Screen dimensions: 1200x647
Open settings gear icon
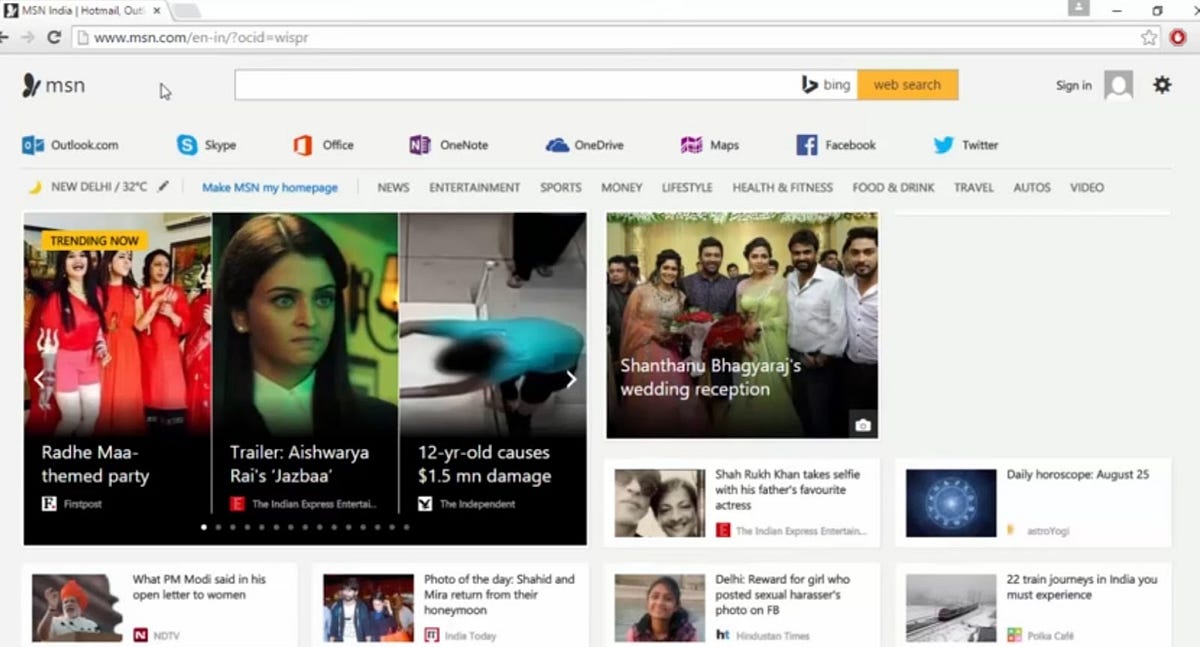[1162, 85]
